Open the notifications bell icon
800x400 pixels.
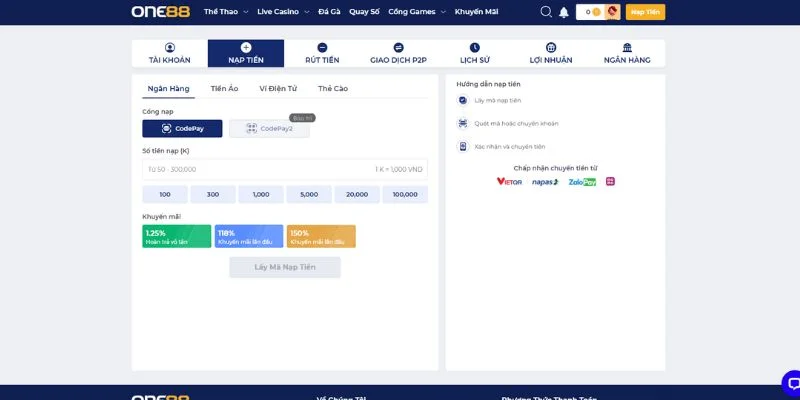(564, 12)
